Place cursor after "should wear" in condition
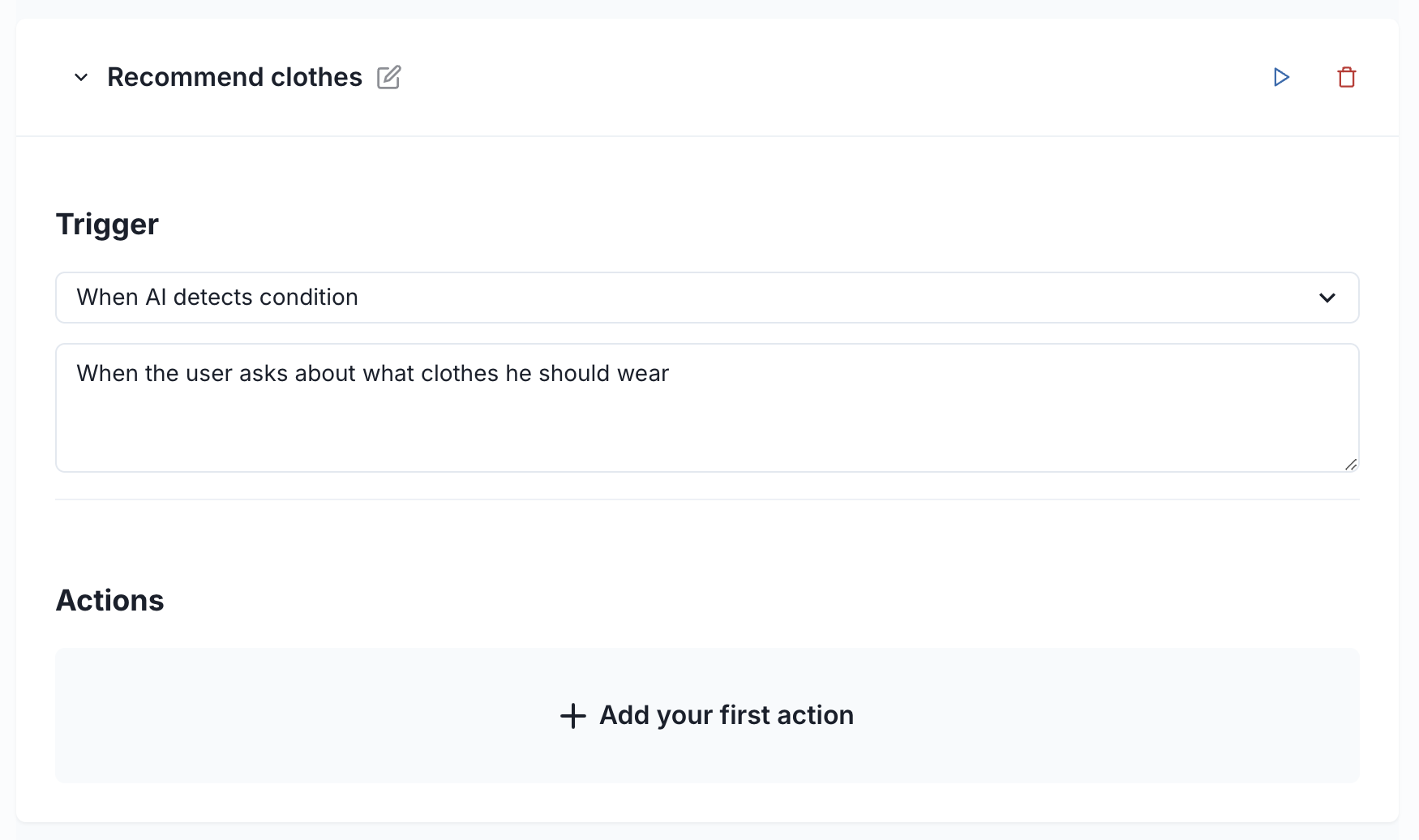 670,374
